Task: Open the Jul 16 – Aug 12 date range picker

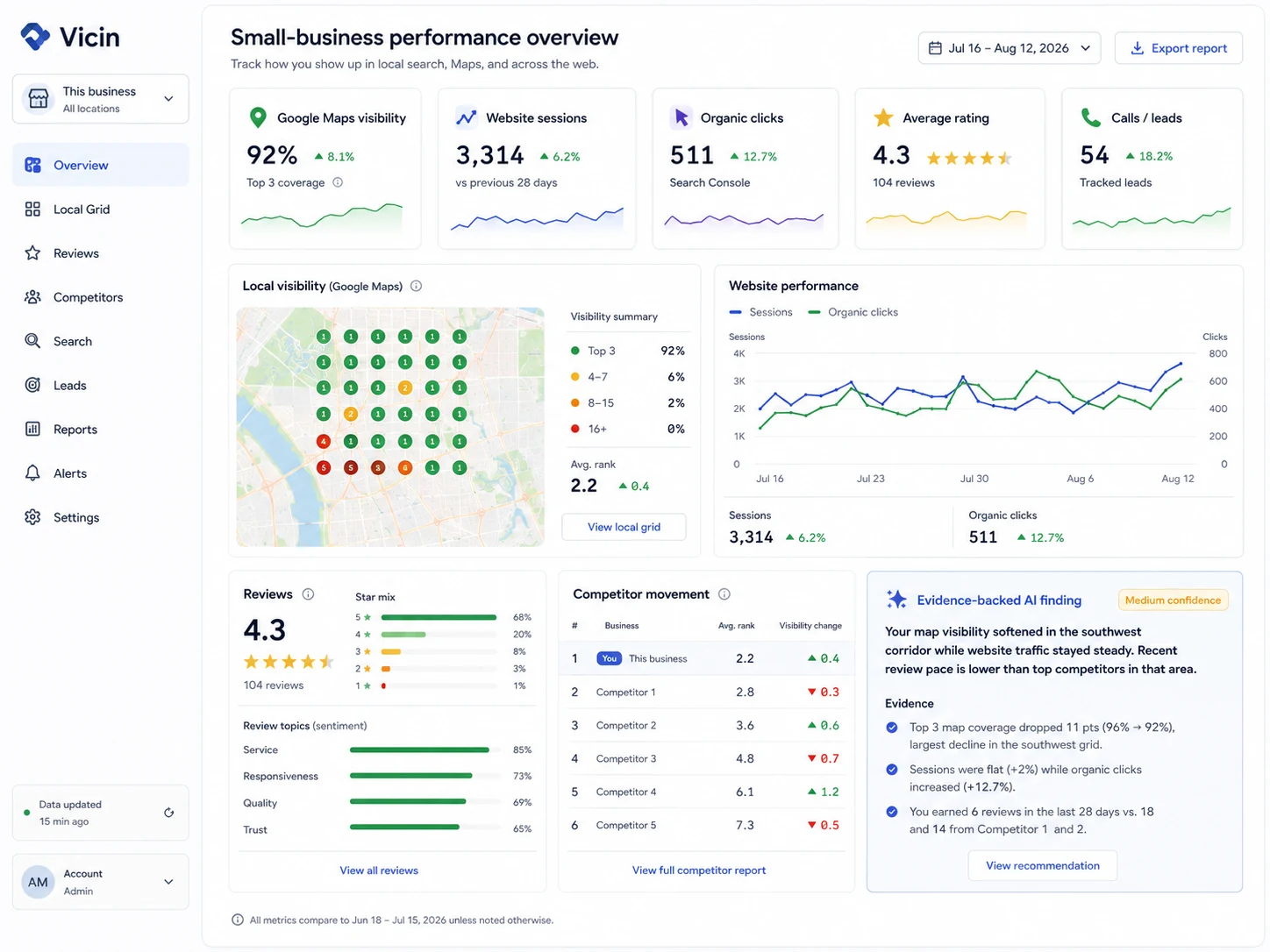Action: (1009, 48)
